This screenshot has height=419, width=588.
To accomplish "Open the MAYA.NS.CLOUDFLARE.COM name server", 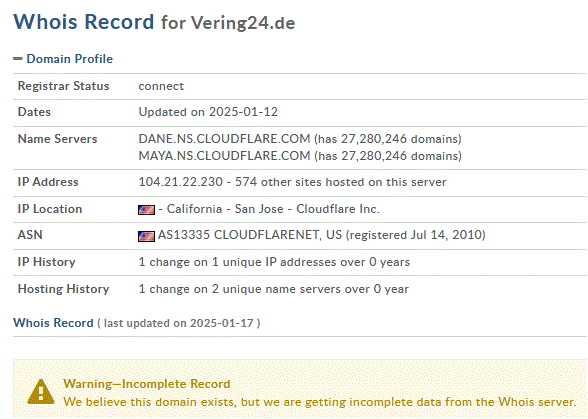I will 224,156.
